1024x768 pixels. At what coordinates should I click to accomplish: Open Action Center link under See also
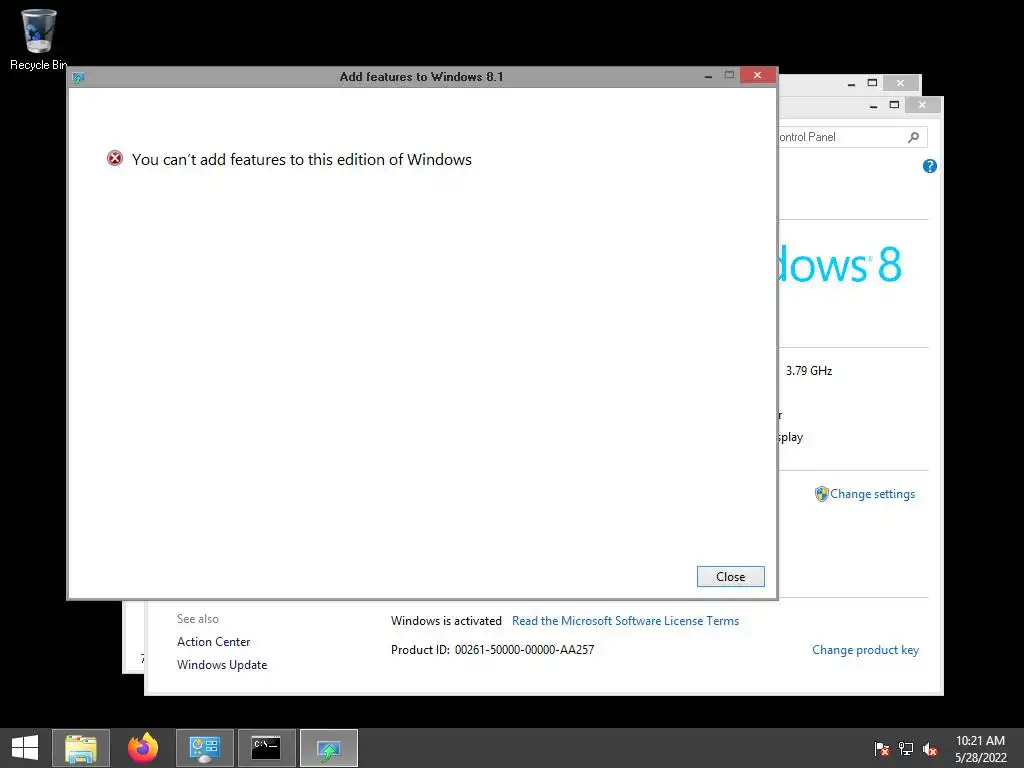tap(214, 642)
